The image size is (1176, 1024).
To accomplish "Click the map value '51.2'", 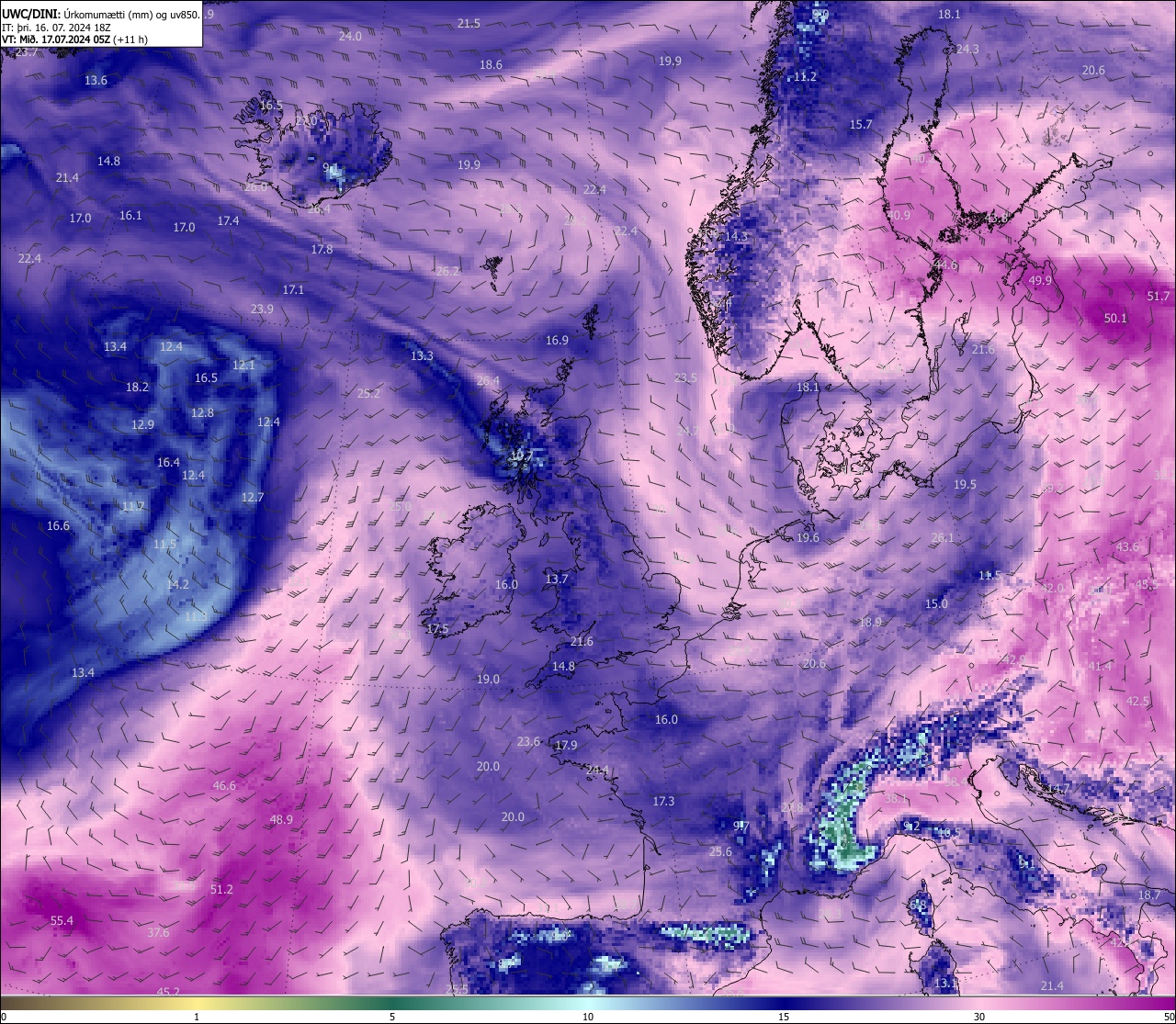I will pos(221,889).
